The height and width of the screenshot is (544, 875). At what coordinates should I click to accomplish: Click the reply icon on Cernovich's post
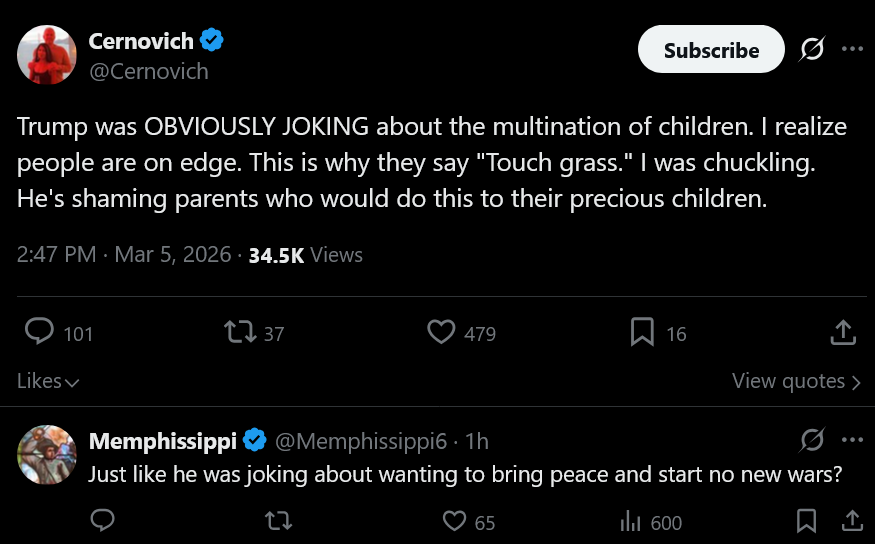[39, 332]
